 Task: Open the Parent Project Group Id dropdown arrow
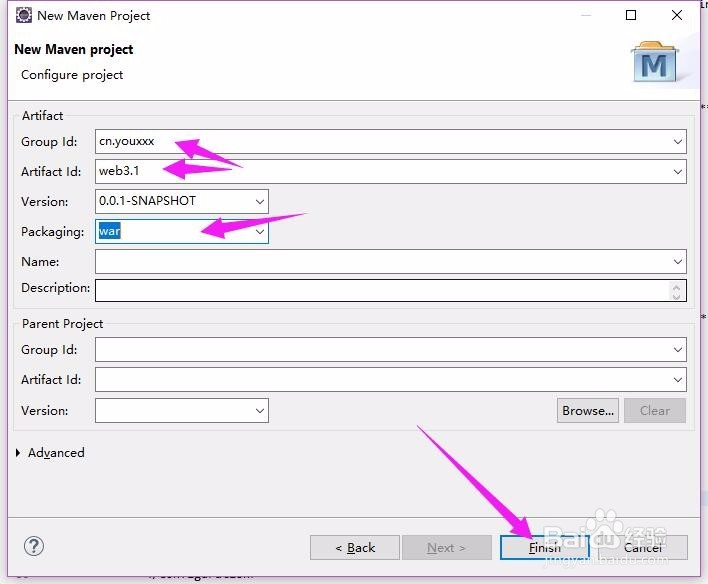click(677, 350)
